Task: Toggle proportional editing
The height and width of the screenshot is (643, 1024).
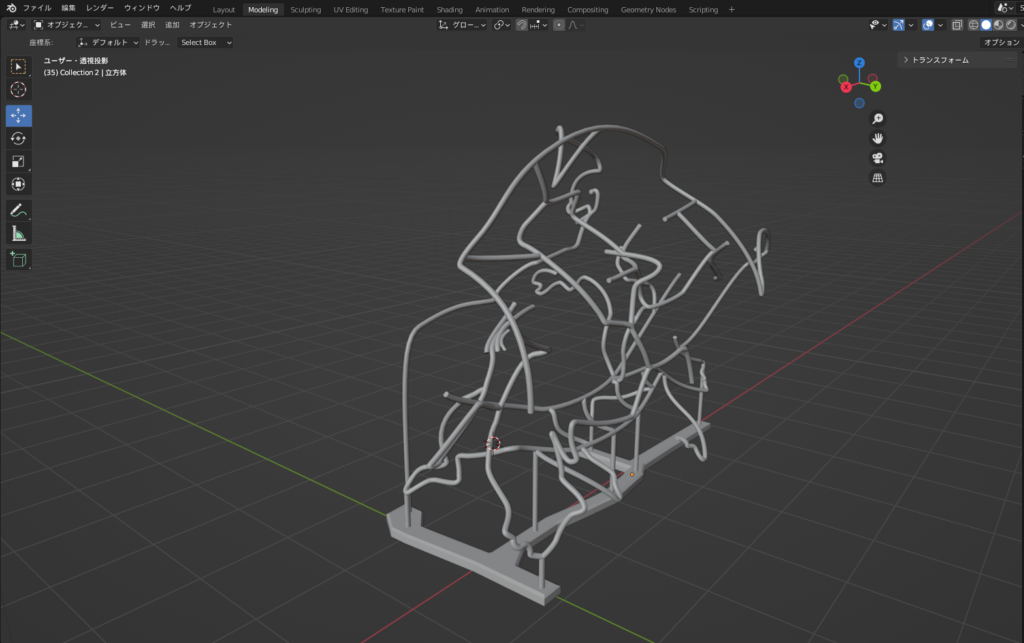Action: coord(558,25)
